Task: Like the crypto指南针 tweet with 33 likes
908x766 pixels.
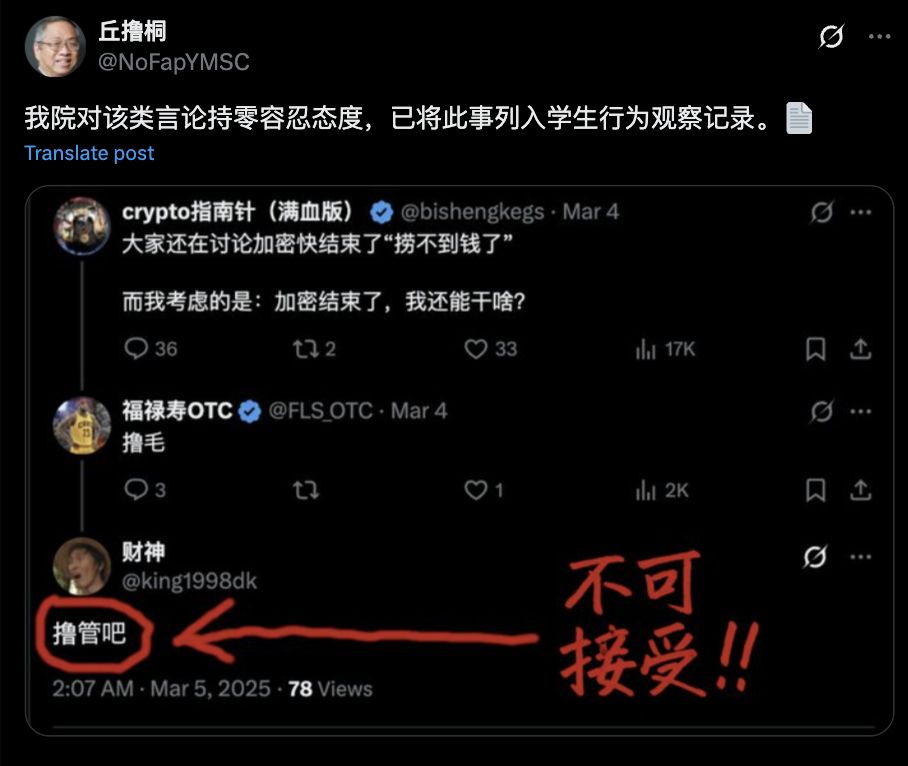Action: point(490,349)
